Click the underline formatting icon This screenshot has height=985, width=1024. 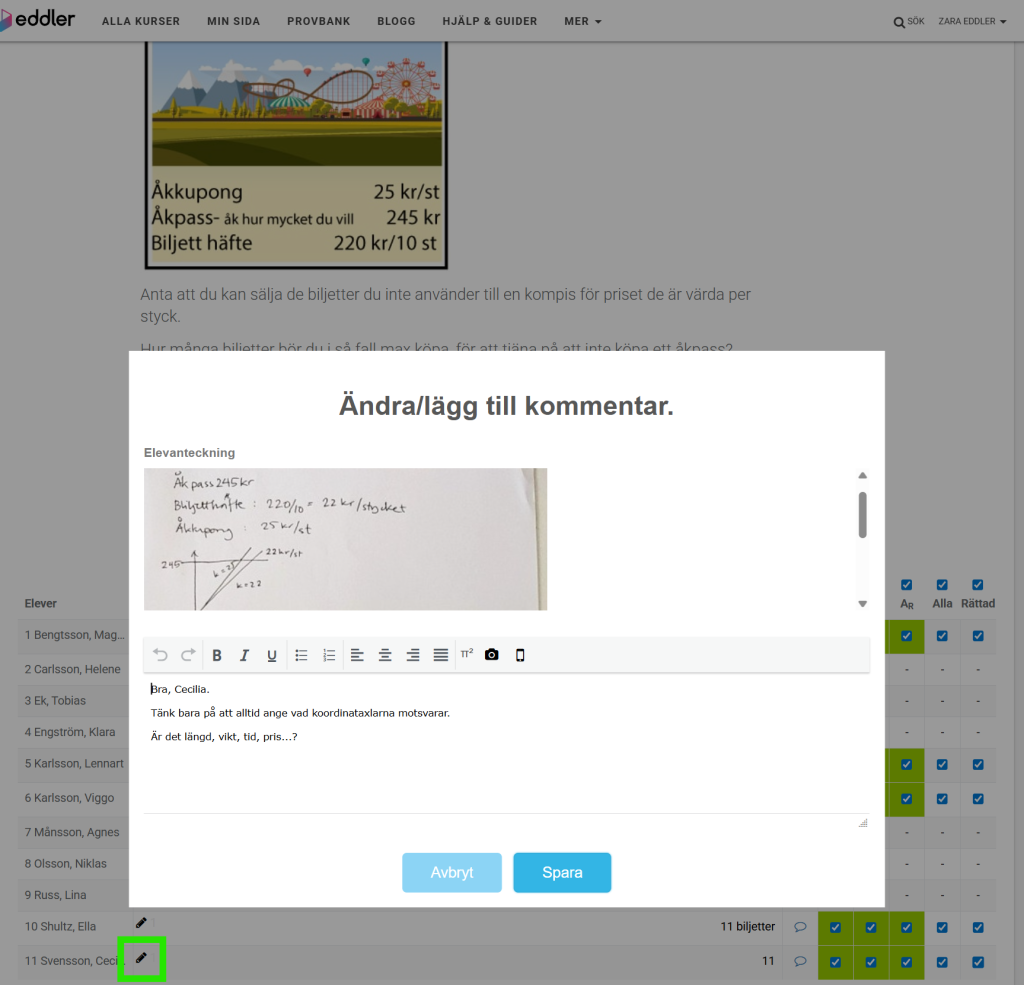pos(272,656)
